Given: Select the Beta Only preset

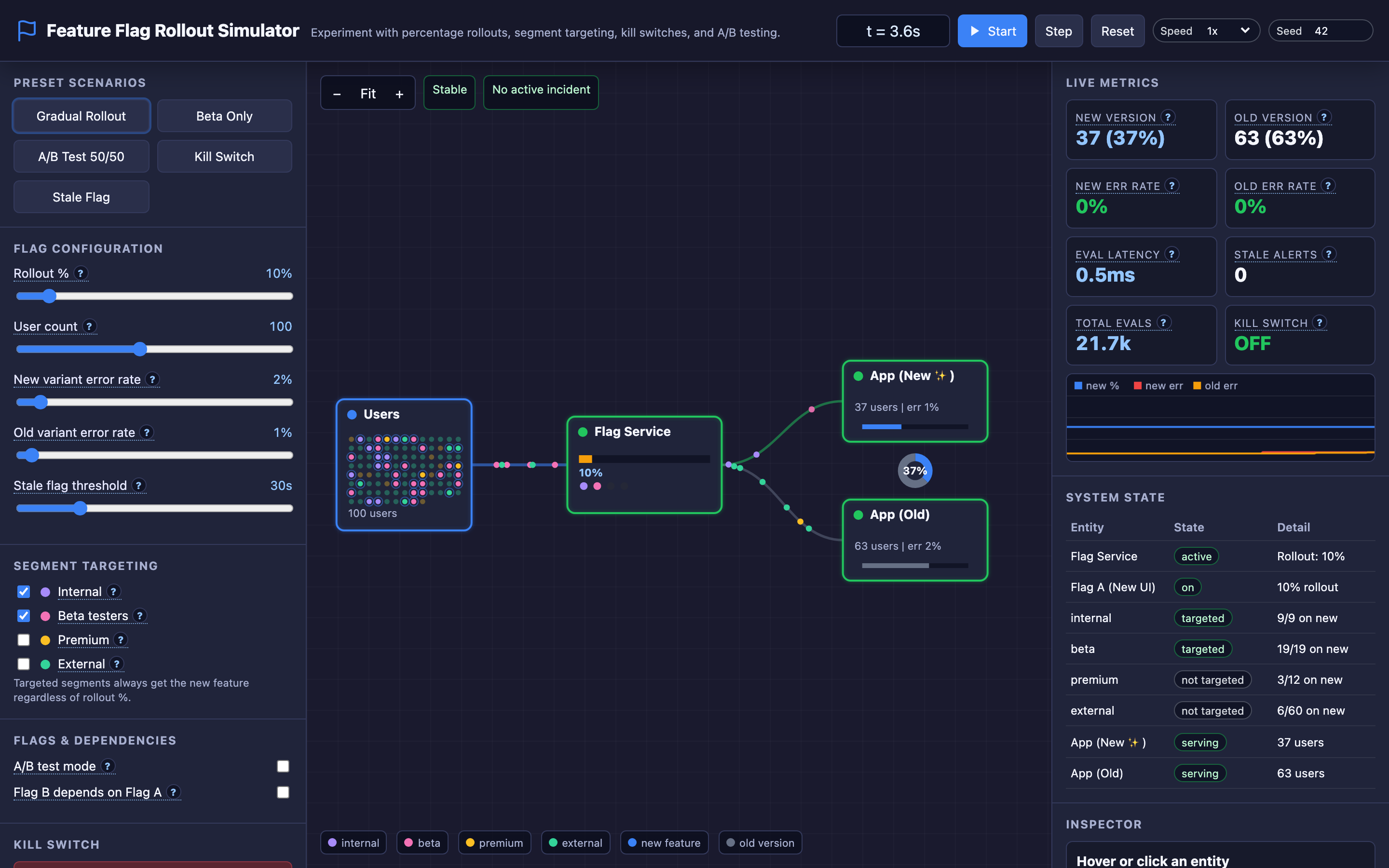Looking at the screenshot, I should (224, 116).
